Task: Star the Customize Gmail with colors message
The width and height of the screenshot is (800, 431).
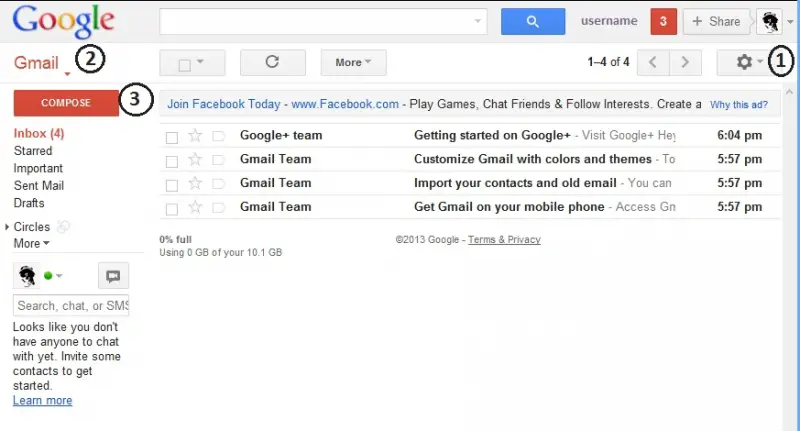Action: (x=195, y=160)
